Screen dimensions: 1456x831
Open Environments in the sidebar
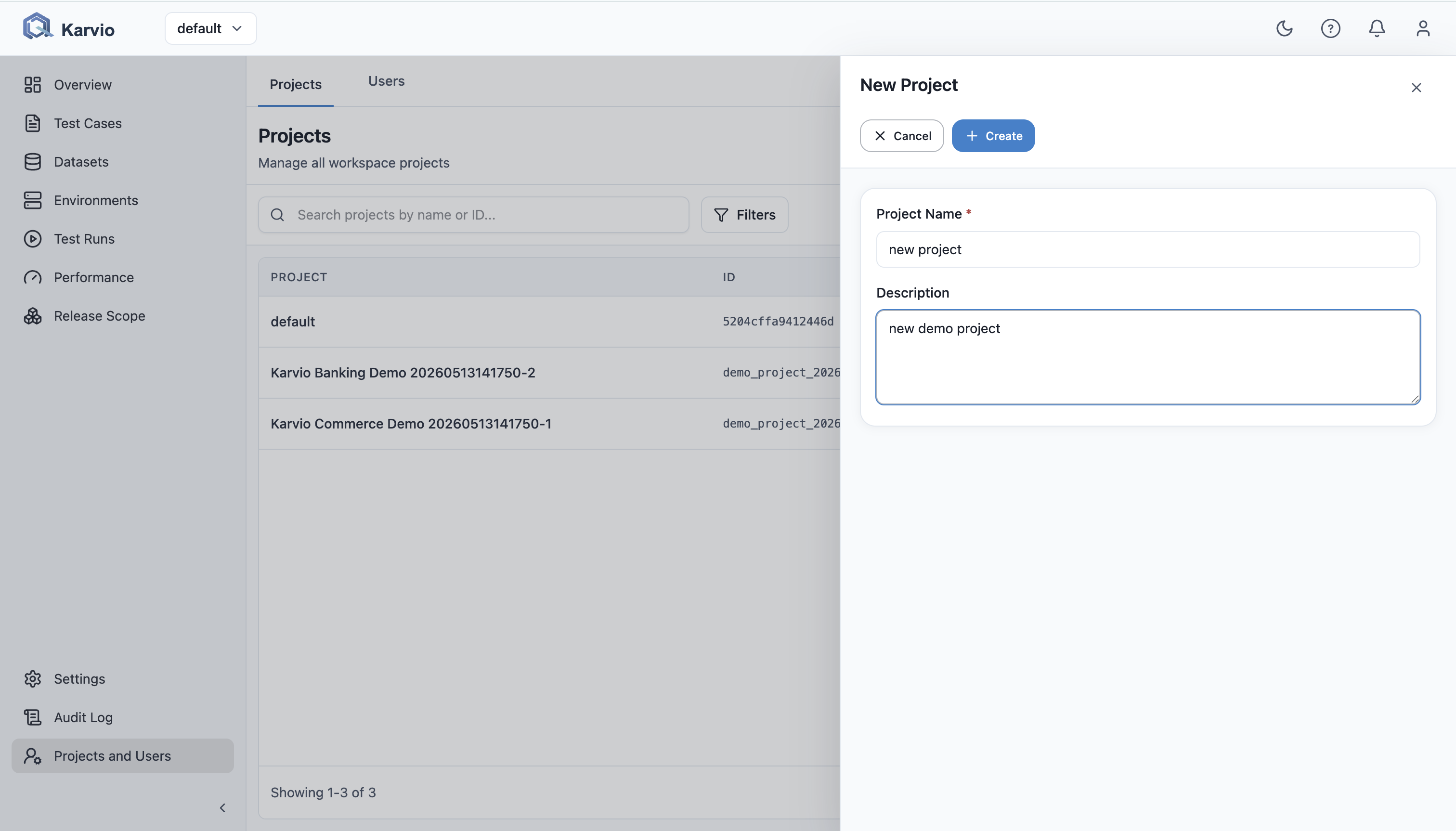click(123, 200)
